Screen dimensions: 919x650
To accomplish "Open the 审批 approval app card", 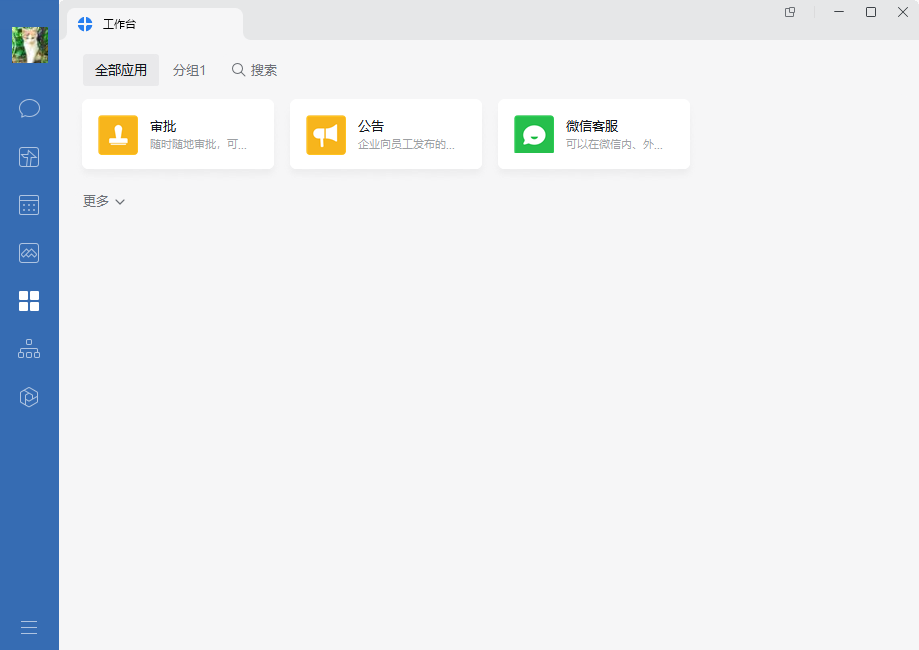I will [x=178, y=134].
